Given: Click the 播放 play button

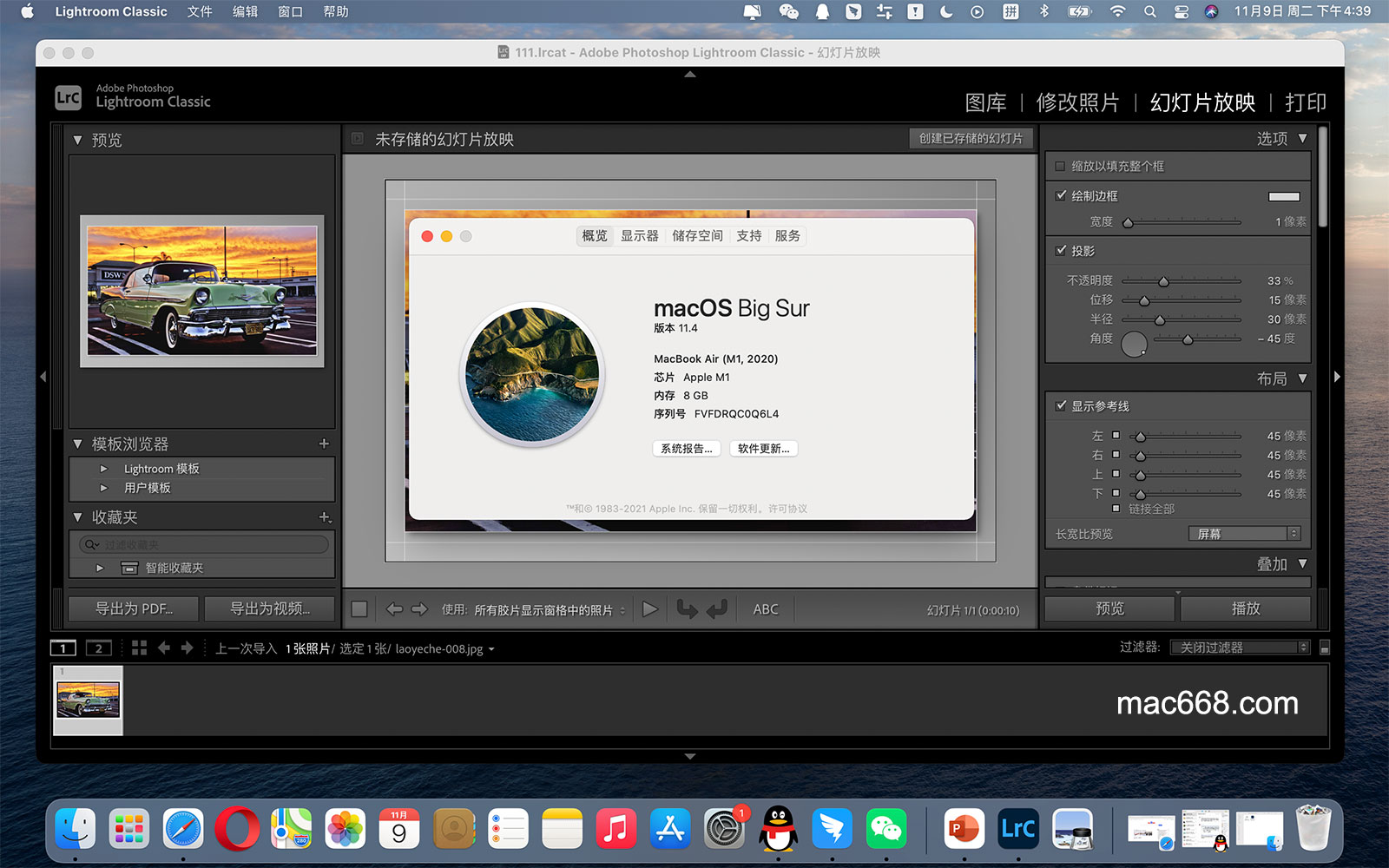Looking at the screenshot, I should (x=1246, y=608).
